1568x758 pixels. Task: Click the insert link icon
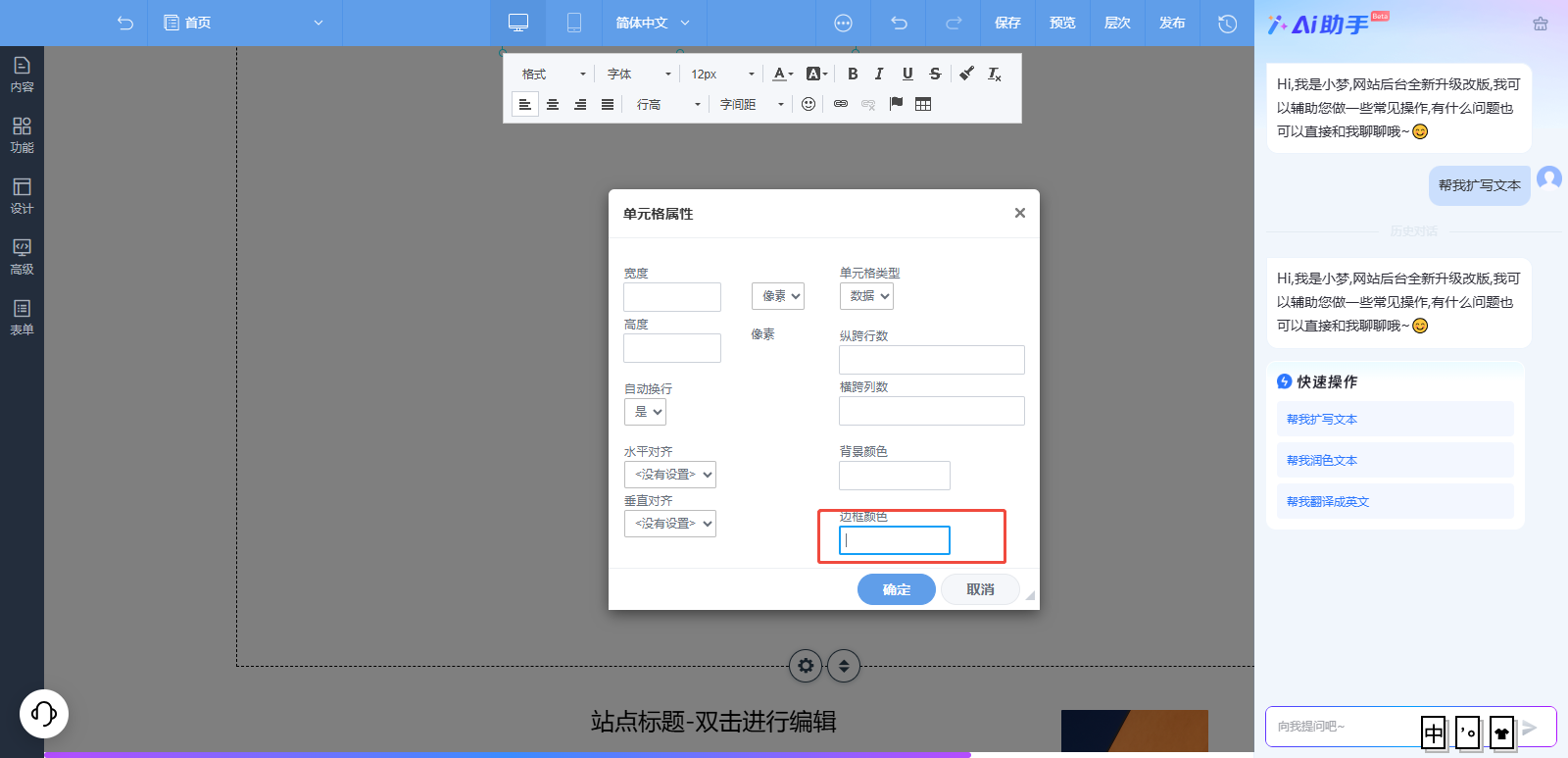(841, 104)
